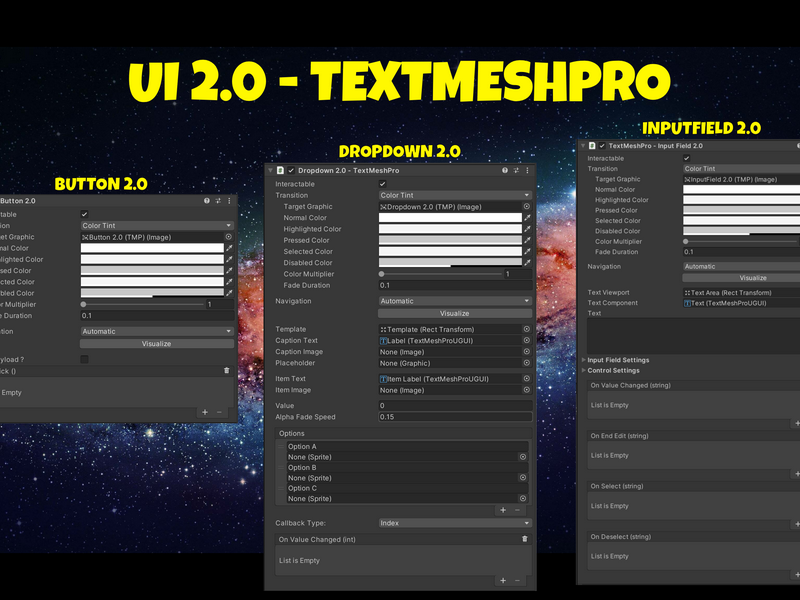The width and height of the screenshot is (800, 600).
Task: Delete On Value Changed (int) event via trash icon
Action: tap(524, 539)
